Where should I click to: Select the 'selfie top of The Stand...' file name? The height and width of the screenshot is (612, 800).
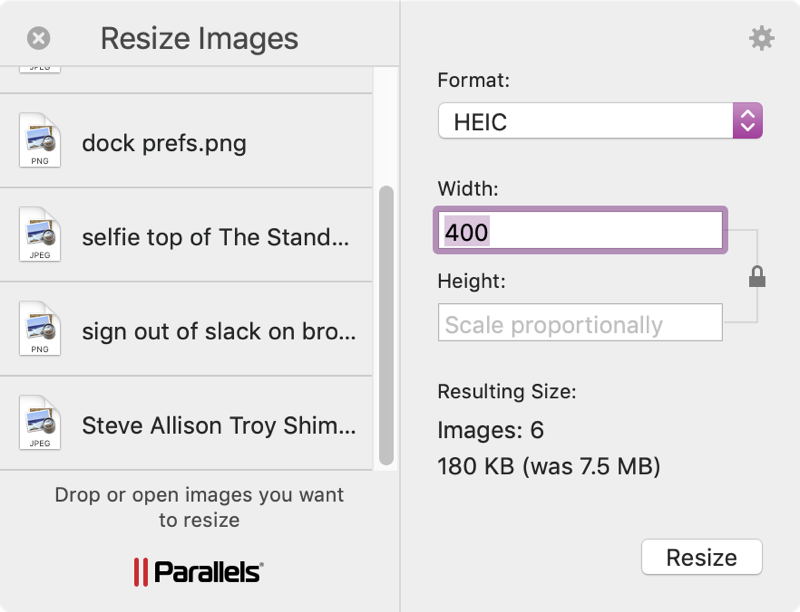(x=218, y=237)
